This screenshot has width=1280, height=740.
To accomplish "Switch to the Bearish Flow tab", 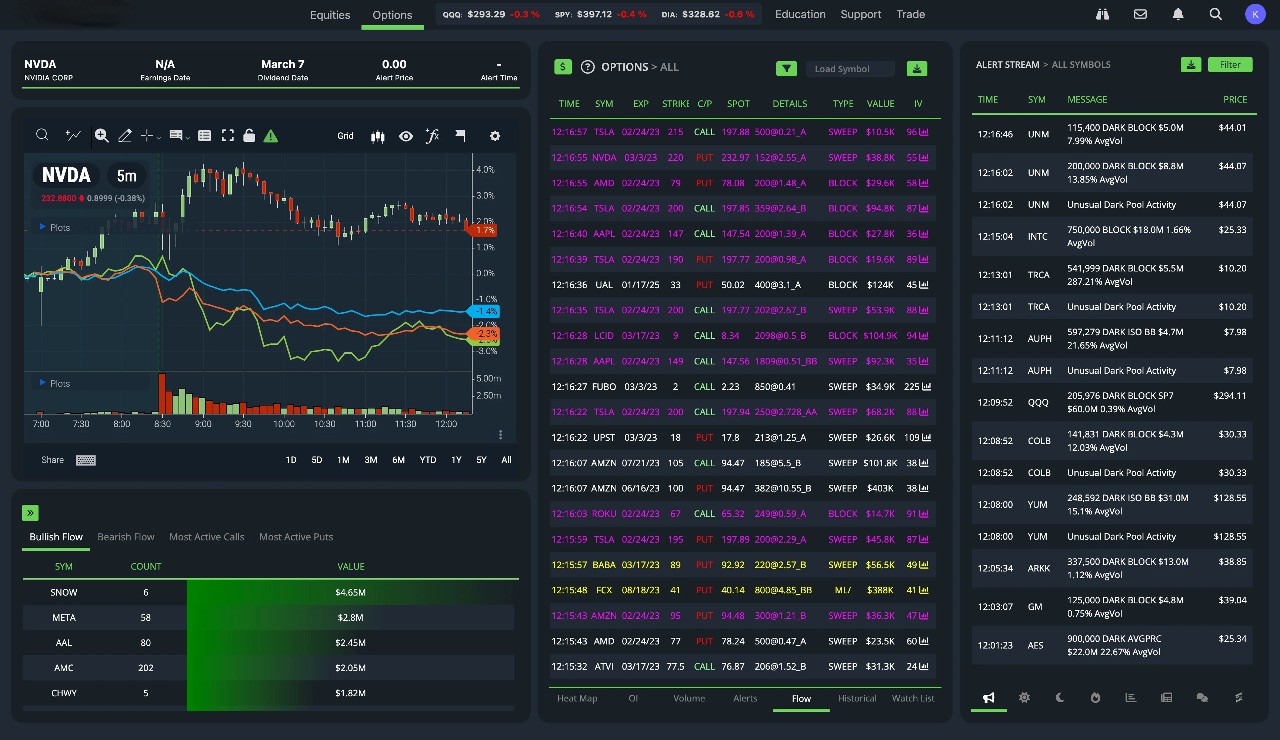I will (x=126, y=537).
